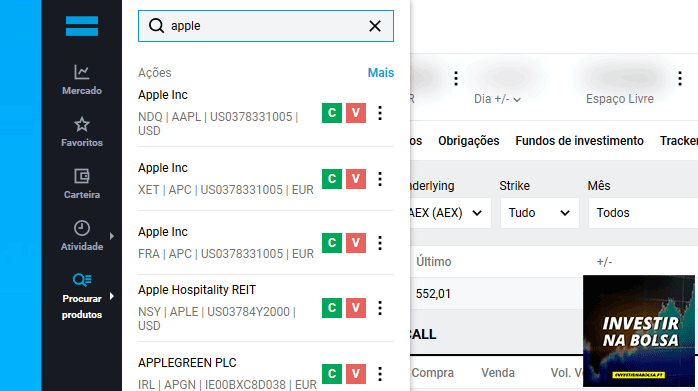Viewport: 698px width, 391px height.
Task: Click the 552,01 value
Action: point(433,294)
